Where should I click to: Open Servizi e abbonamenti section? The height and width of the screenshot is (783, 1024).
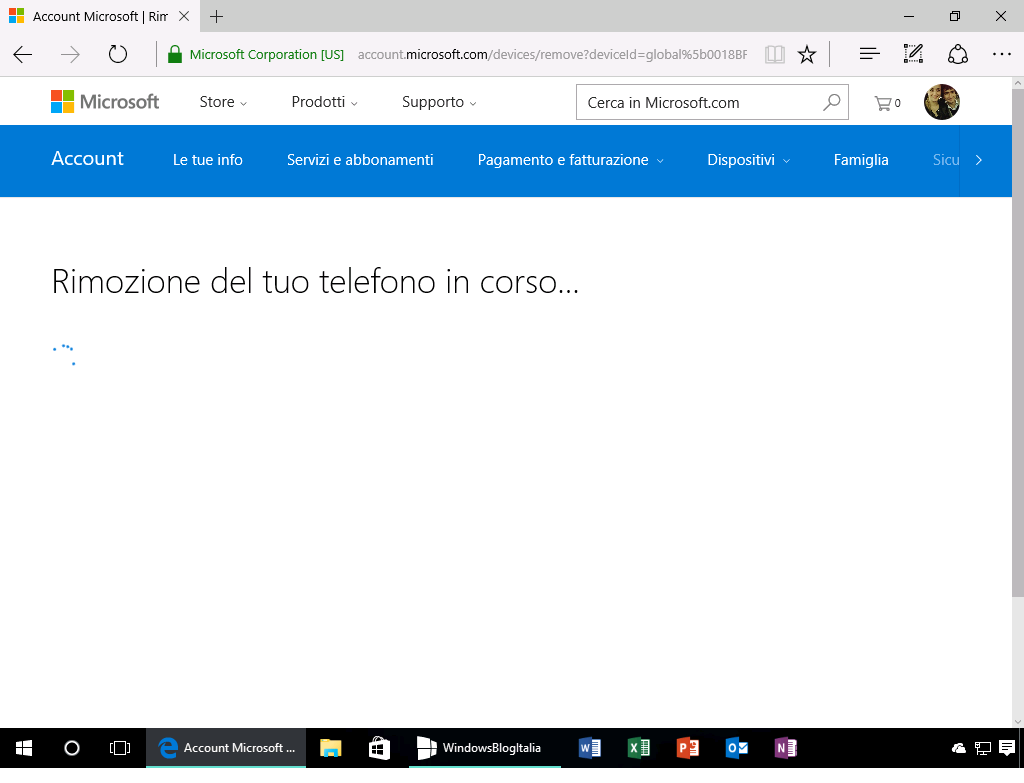[x=360, y=160]
